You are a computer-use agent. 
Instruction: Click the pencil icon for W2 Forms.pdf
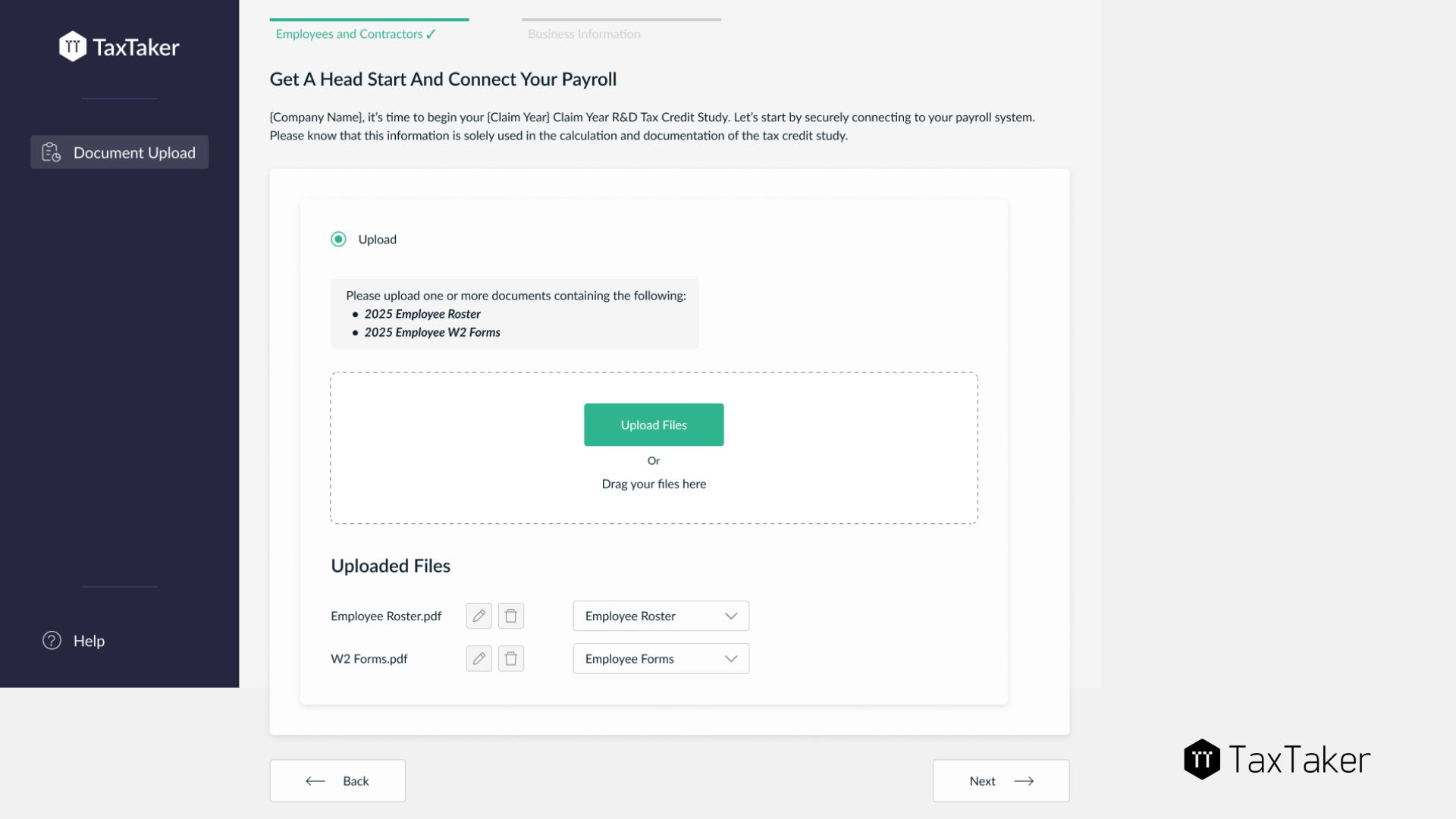(479, 659)
